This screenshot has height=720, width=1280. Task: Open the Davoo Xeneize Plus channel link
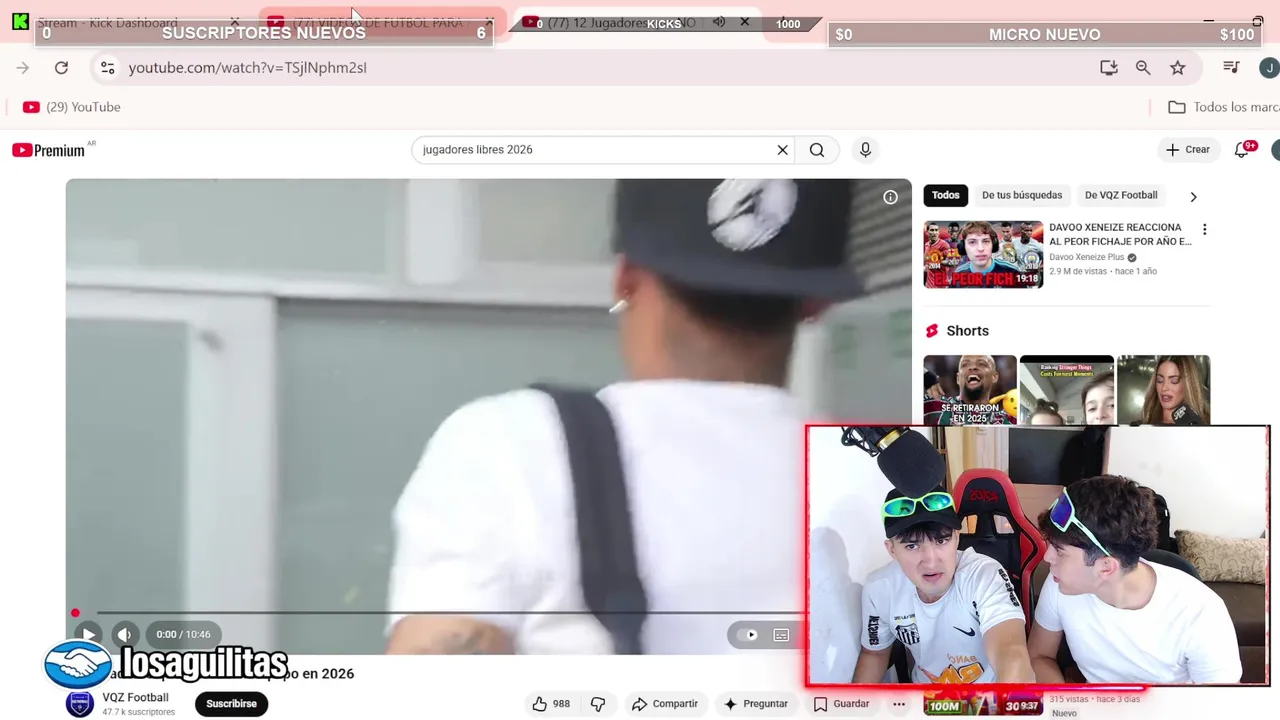coord(1087,257)
